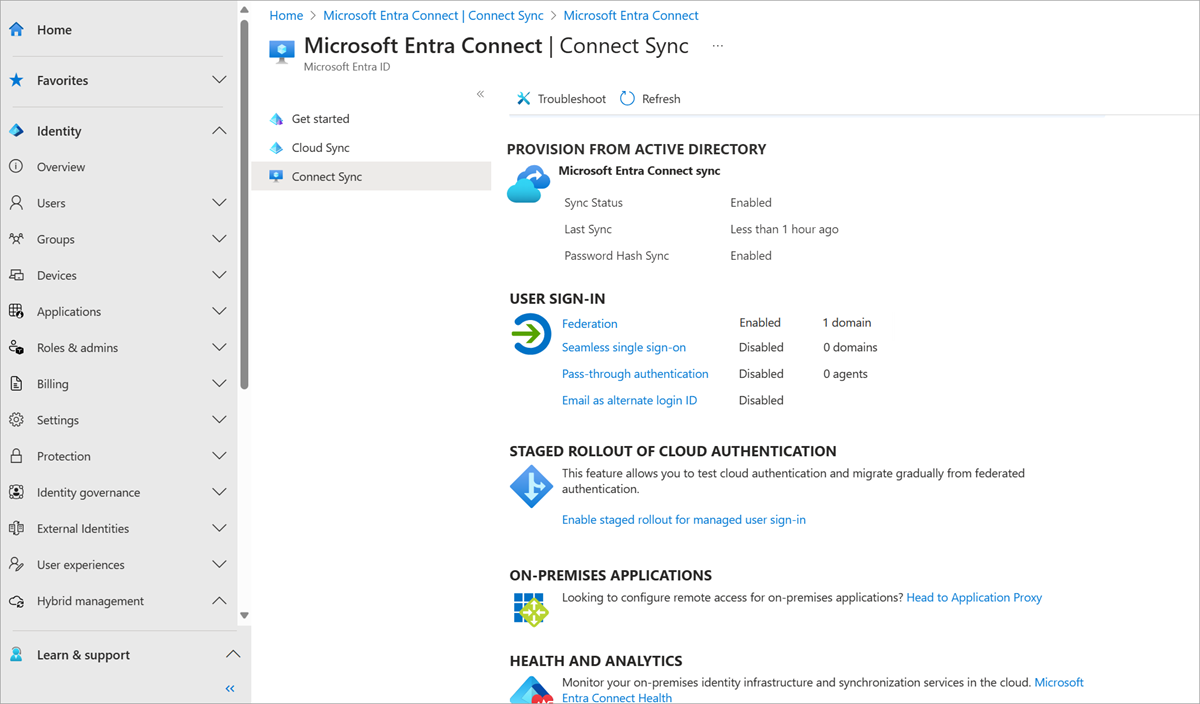Viewport: 1200px width, 704px height.
Task: Click the Application Proxy grid icon
Action: click(530, 607)
